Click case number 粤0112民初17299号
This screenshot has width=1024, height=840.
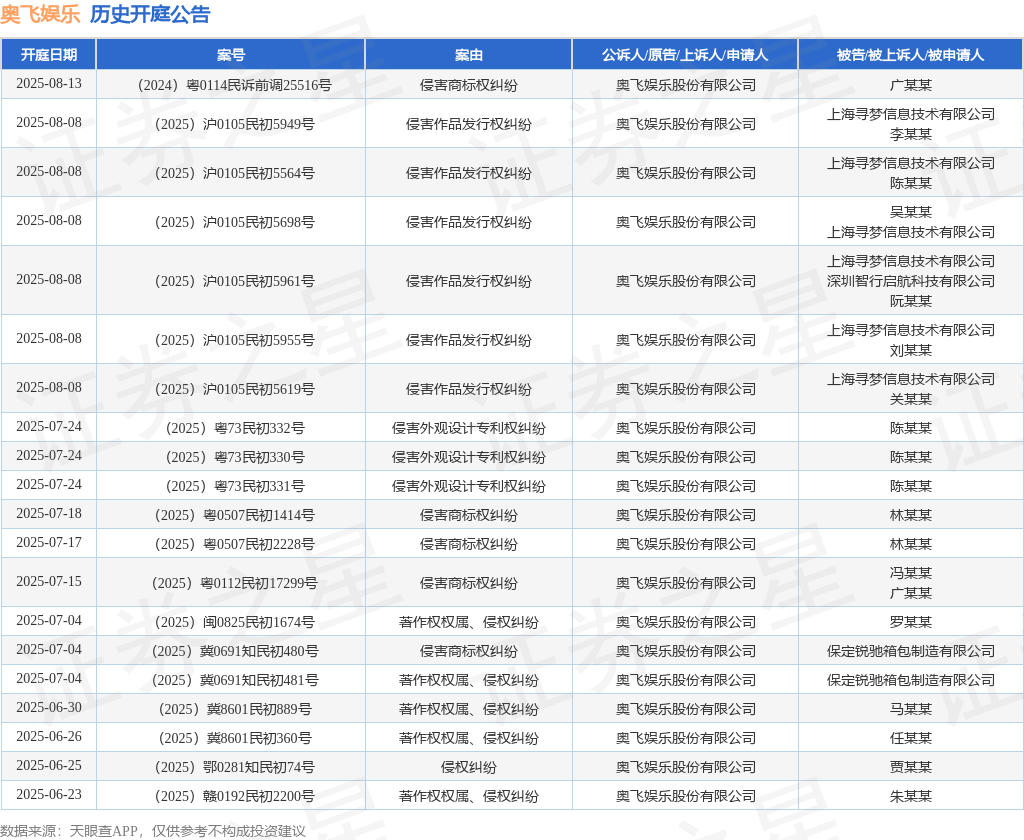point(259,583)
